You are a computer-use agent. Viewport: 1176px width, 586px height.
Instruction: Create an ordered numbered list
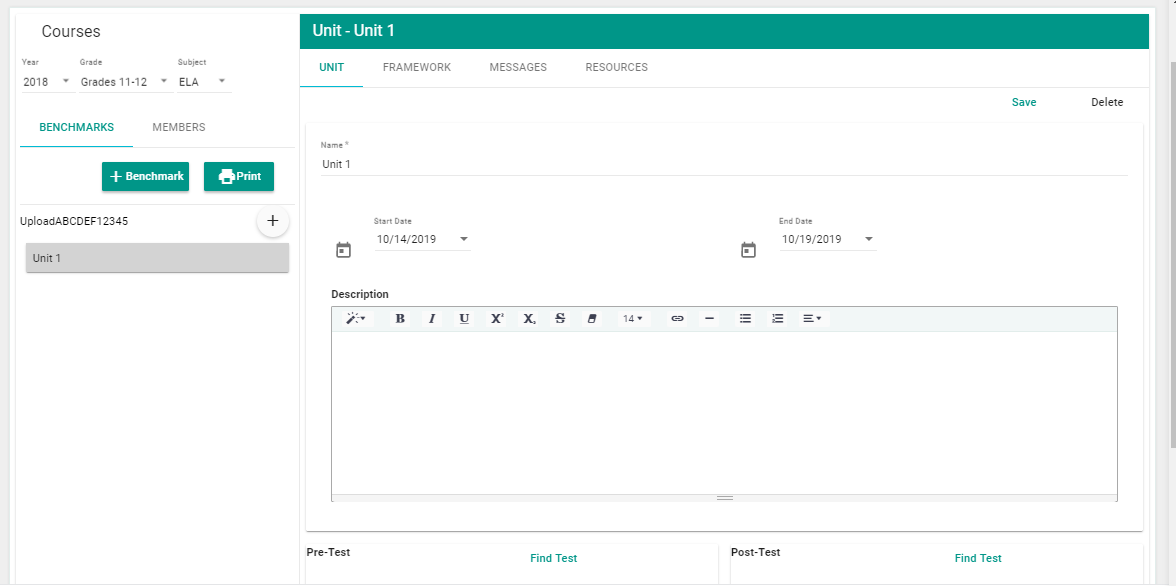[x=778, y=319]
